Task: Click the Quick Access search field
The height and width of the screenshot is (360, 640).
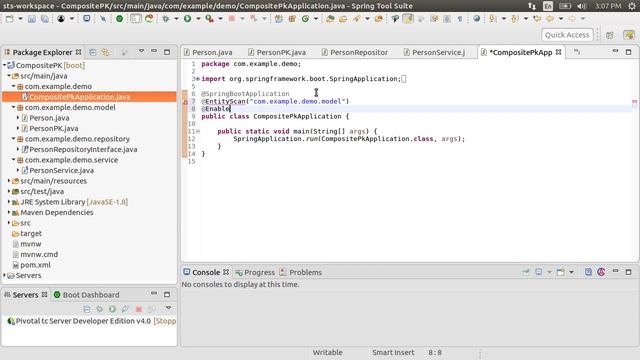Action: [567, 35]
